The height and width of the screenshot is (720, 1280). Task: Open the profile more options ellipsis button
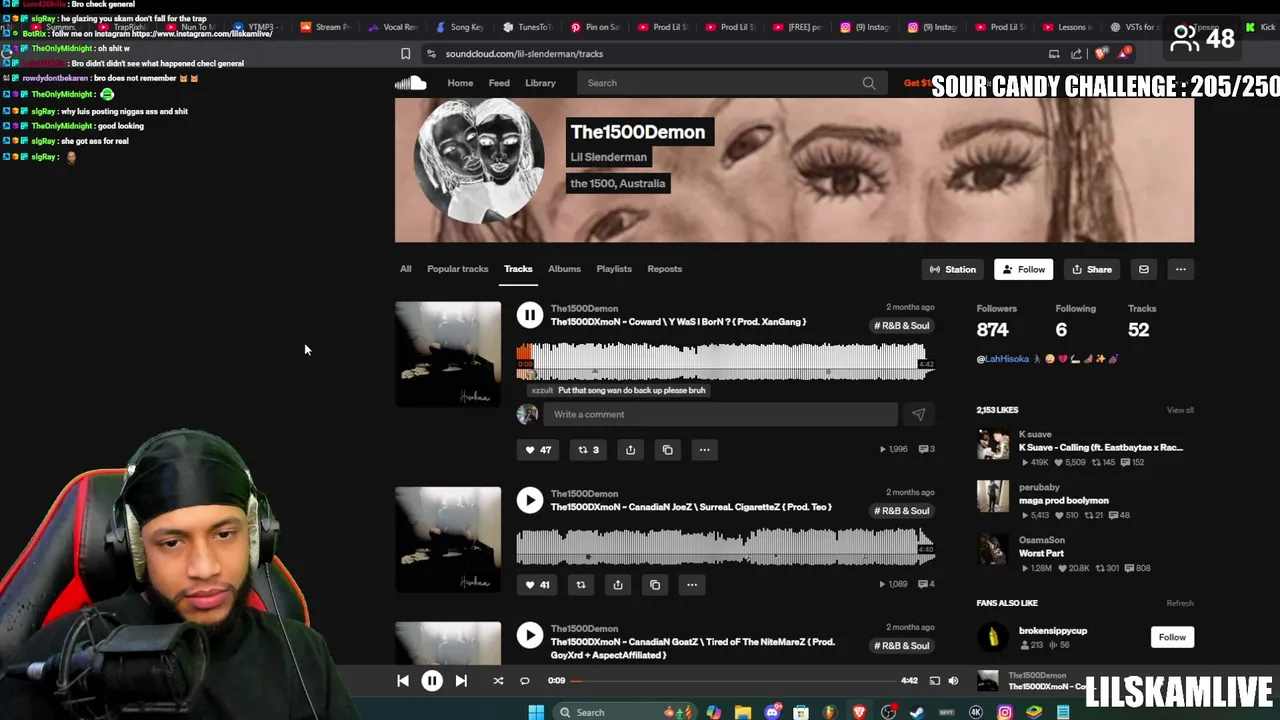(x=1180, y=269)
